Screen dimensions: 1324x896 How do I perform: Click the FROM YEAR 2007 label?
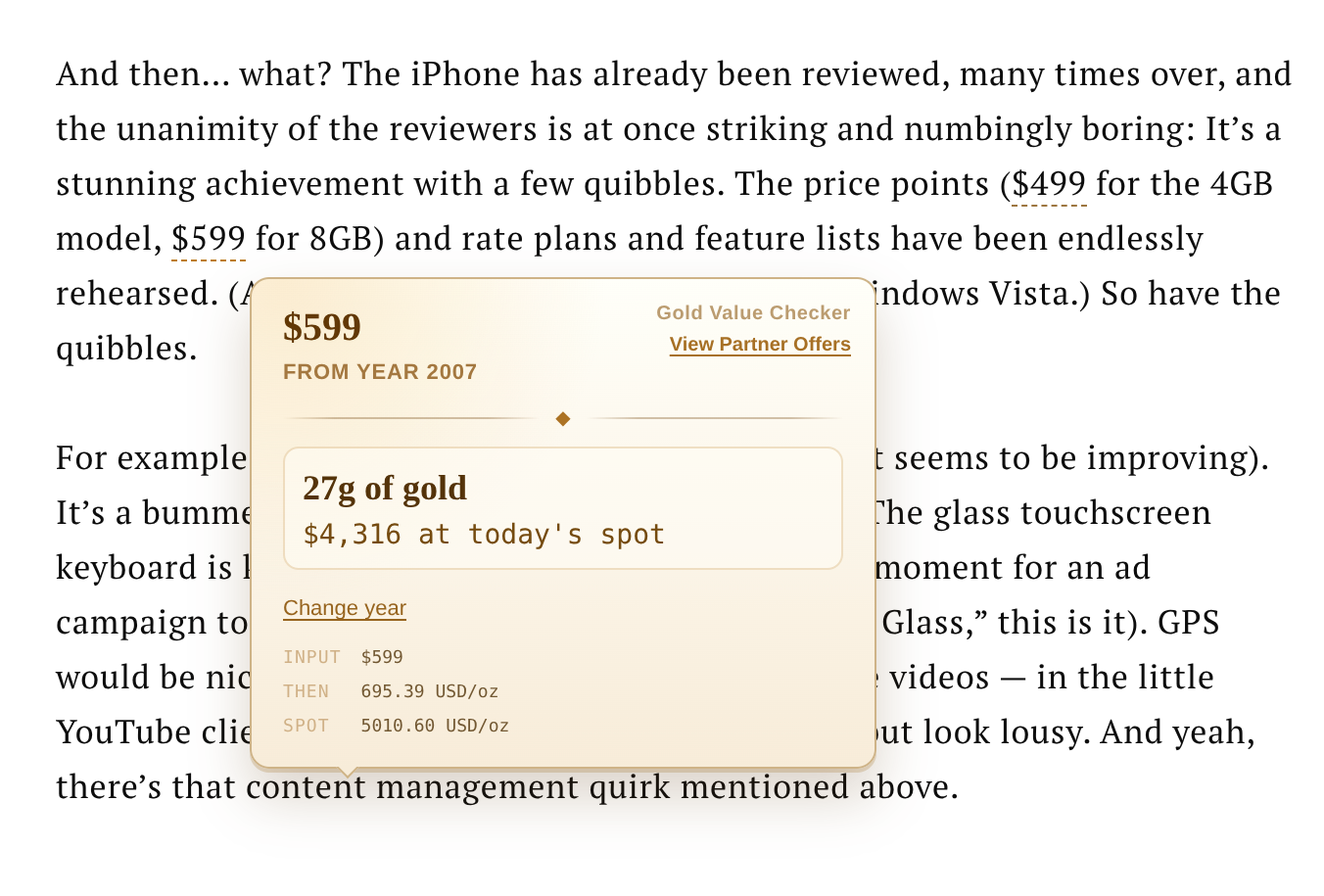[380, 372]
